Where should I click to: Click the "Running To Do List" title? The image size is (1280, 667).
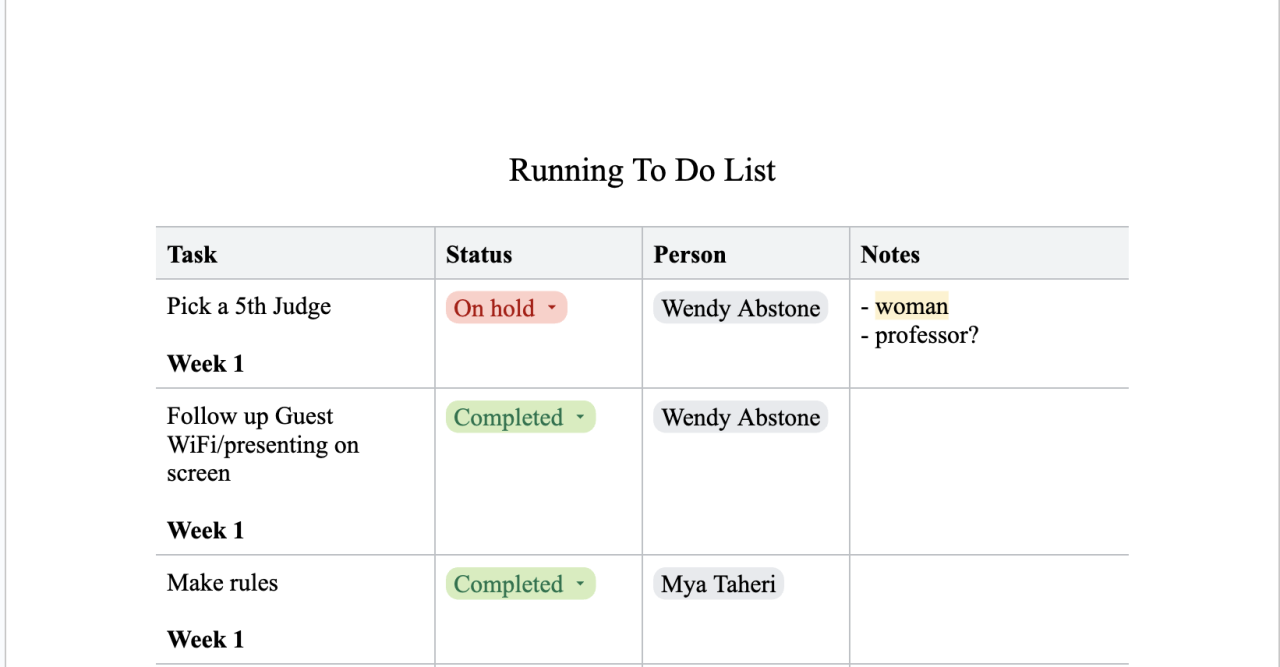(x=642, y=171)
